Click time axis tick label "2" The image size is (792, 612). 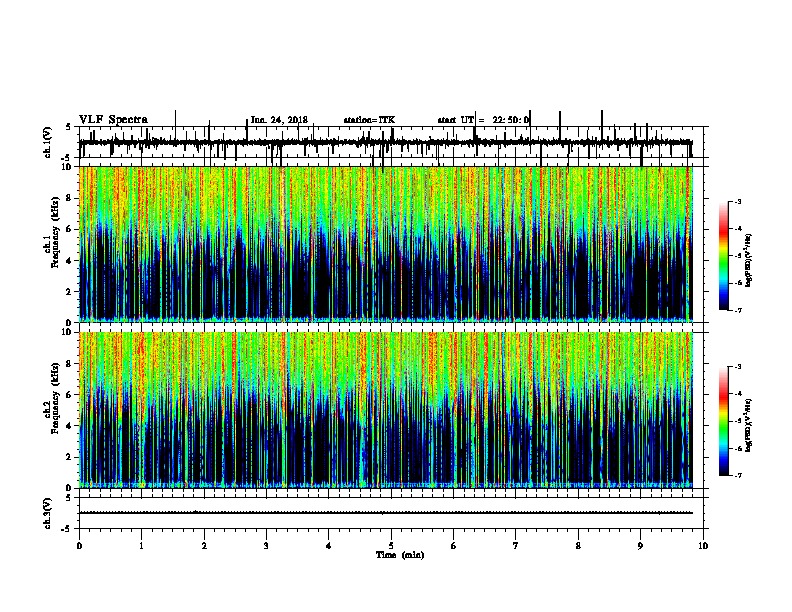[204, 546]
